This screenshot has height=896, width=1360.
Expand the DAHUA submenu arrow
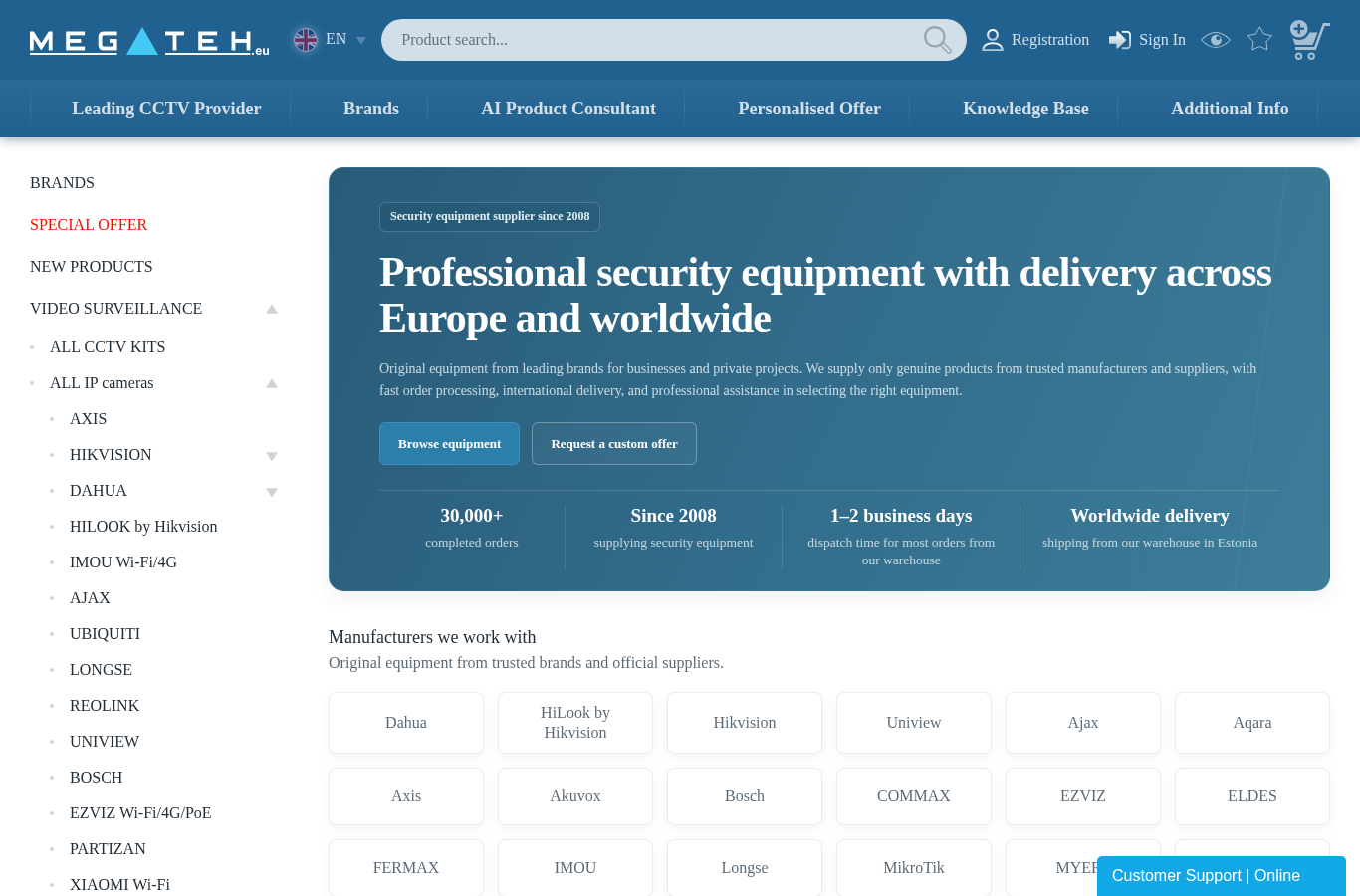click(272, 492)
